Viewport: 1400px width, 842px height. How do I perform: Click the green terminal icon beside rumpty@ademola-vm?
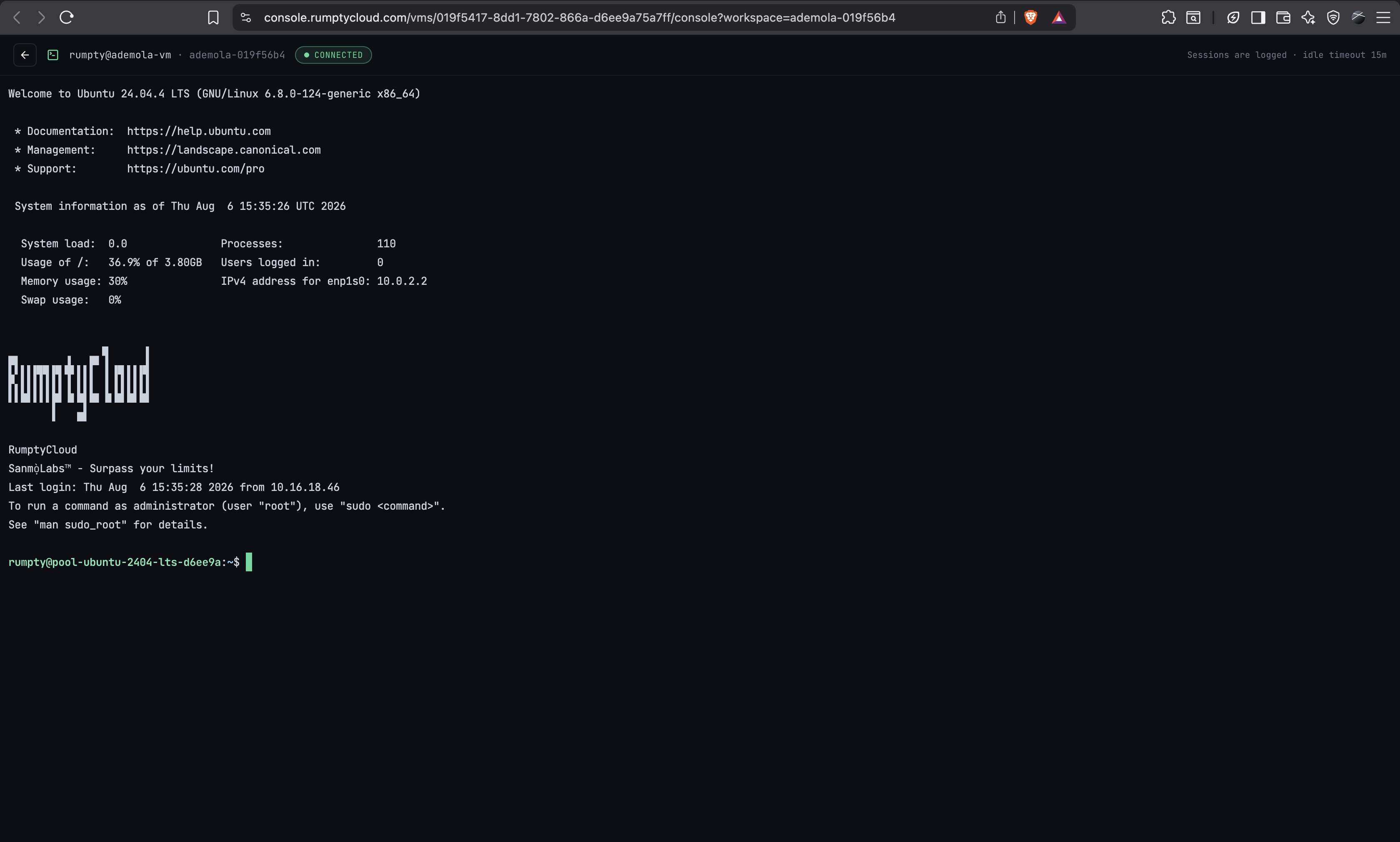(x=53, y=55)
